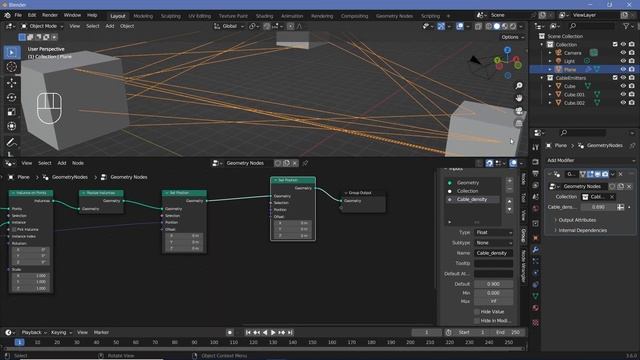The height and width of the screenshot is (360, 640).
Task: Hide the Camera object with eye icon
Action: pos(623,53)
